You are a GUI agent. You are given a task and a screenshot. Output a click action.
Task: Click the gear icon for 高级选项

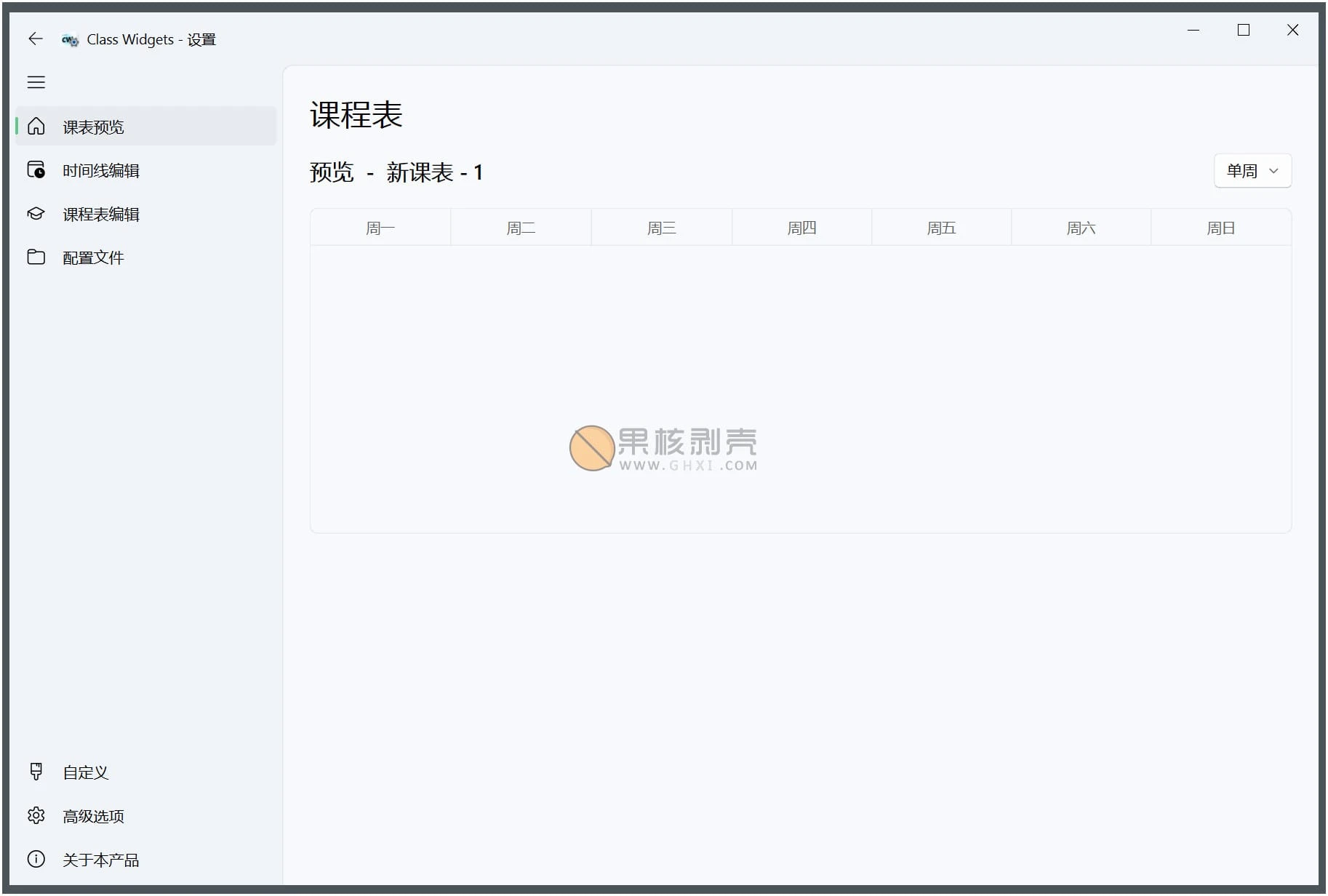click(36, 815)
